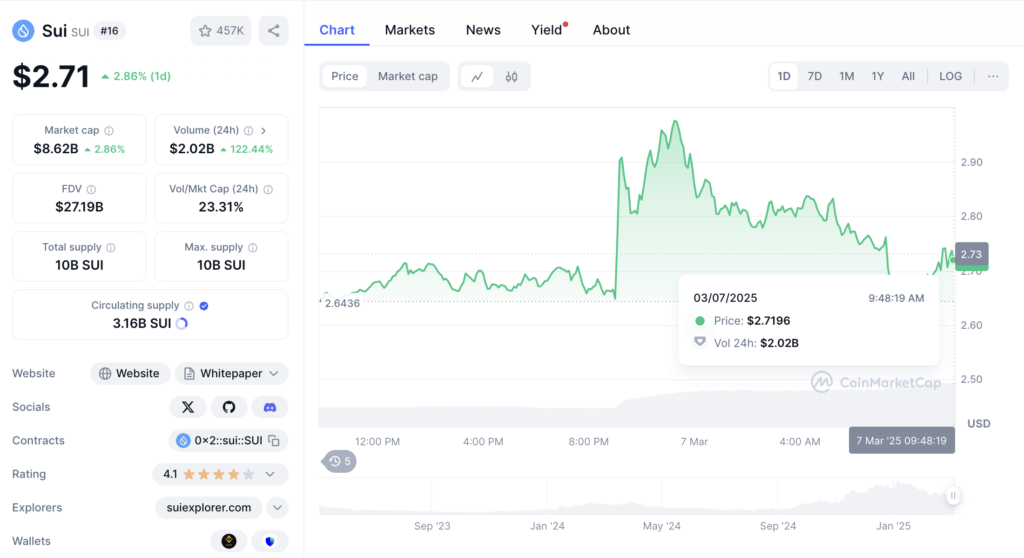Screen dimensions: 1024x558
Task: Expand the Explorers dropdown chevron
Action: click(x=277, y=508)
